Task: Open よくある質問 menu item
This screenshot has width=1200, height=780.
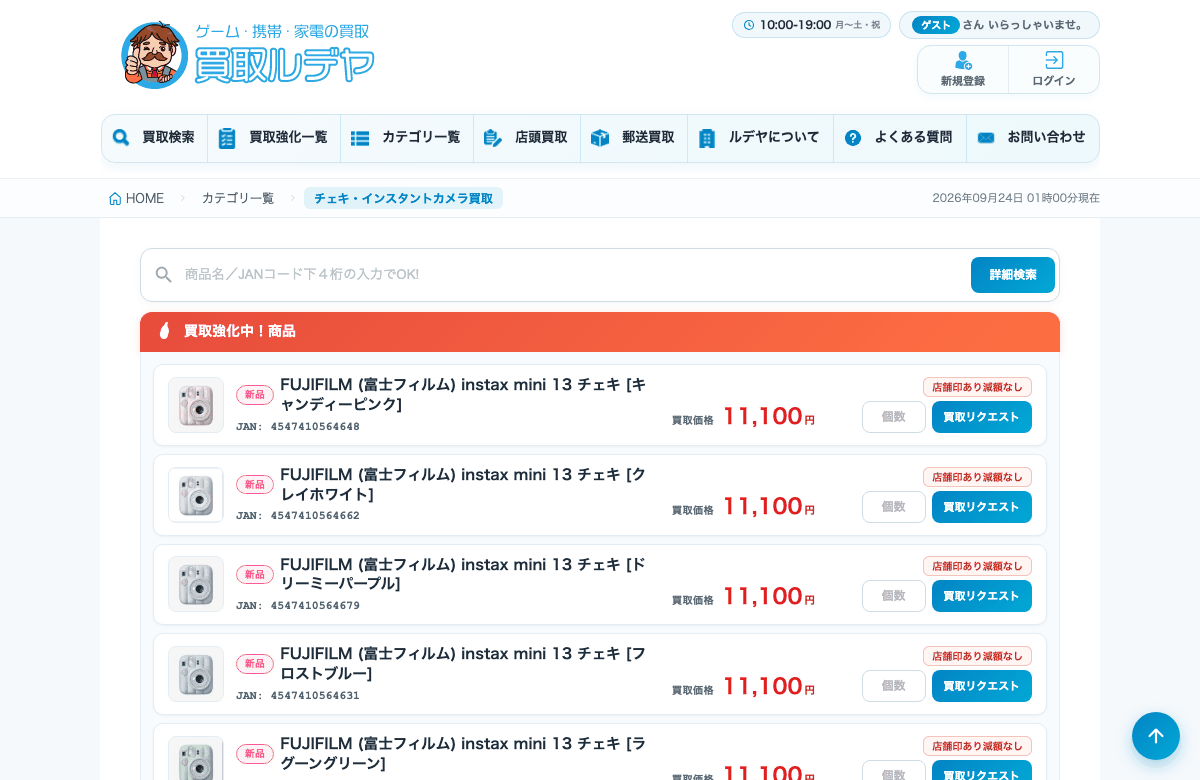Action: click(900, 138)
